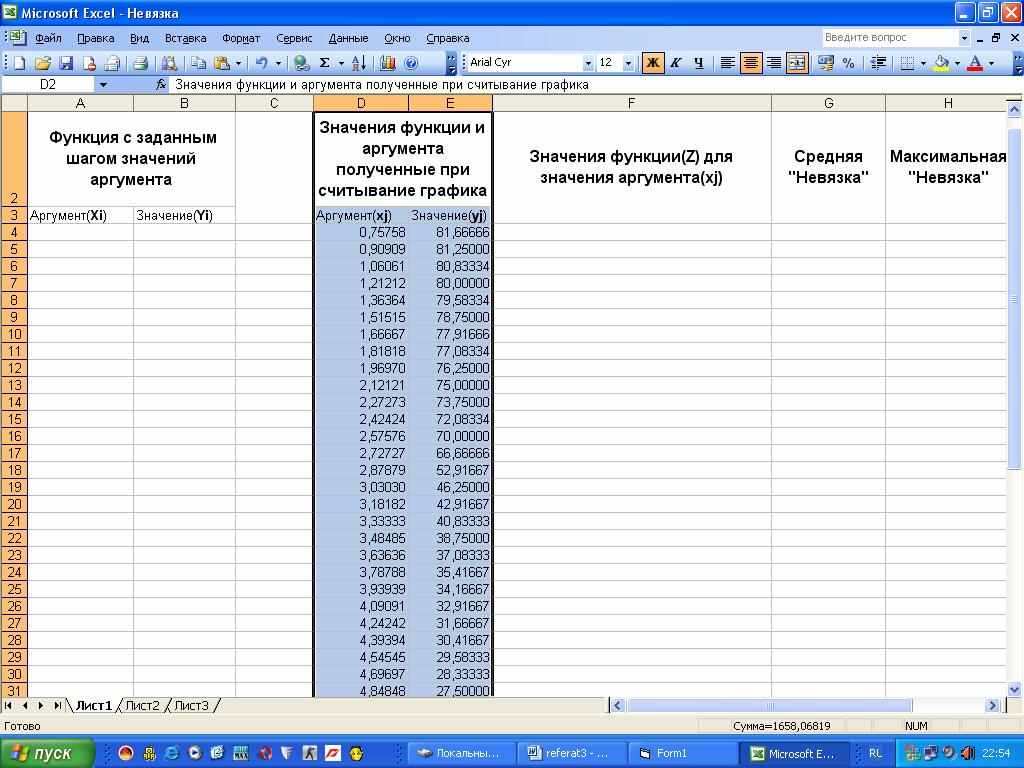Click the insert function fx button
Viewport: 1024px width, 768px height.
tap(161, 85)
